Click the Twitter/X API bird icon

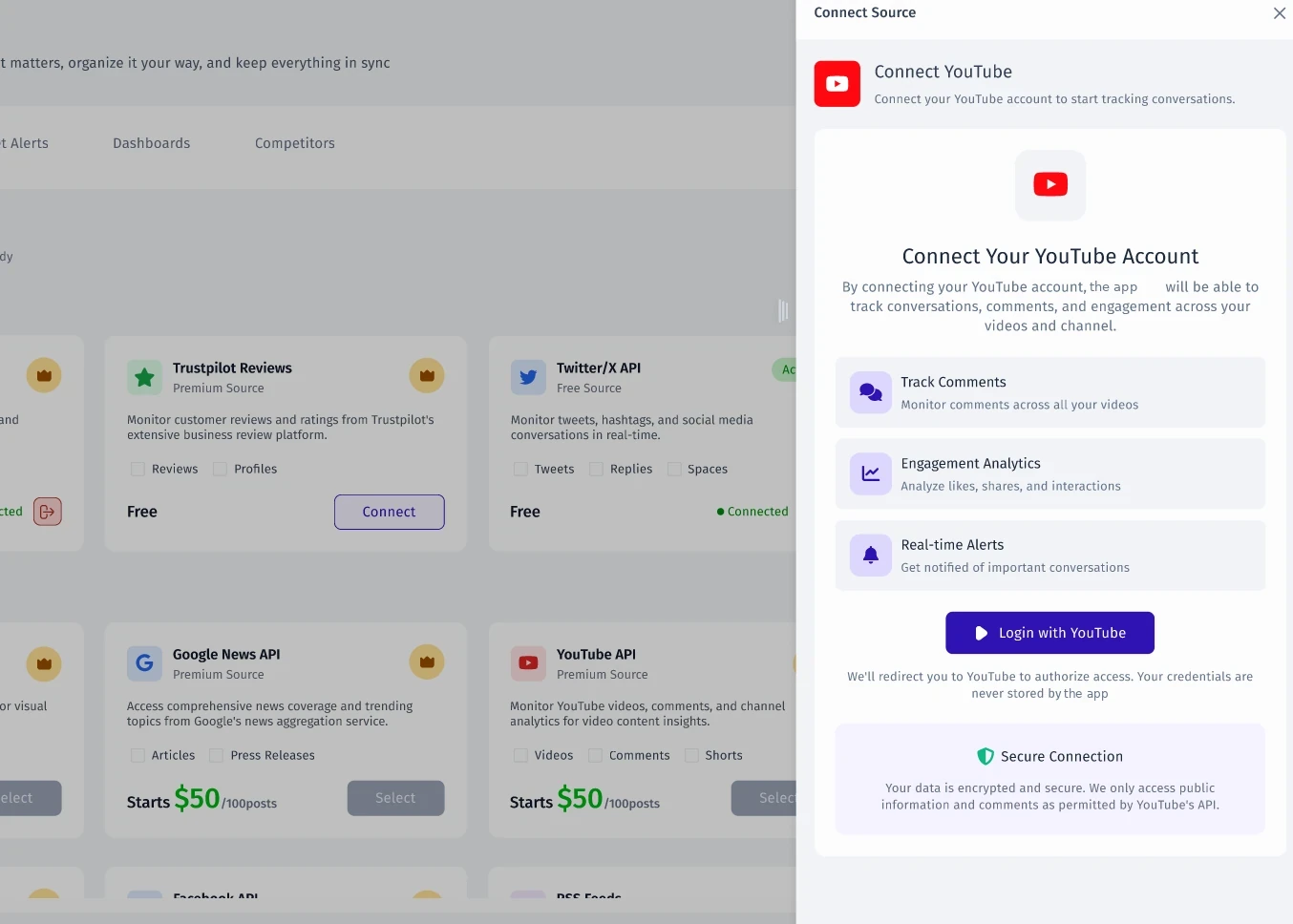click(x=528, y=377)
